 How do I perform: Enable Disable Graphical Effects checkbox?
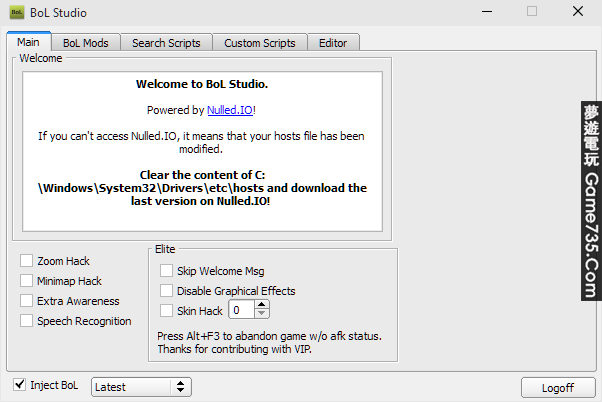[x=166, y=291]
